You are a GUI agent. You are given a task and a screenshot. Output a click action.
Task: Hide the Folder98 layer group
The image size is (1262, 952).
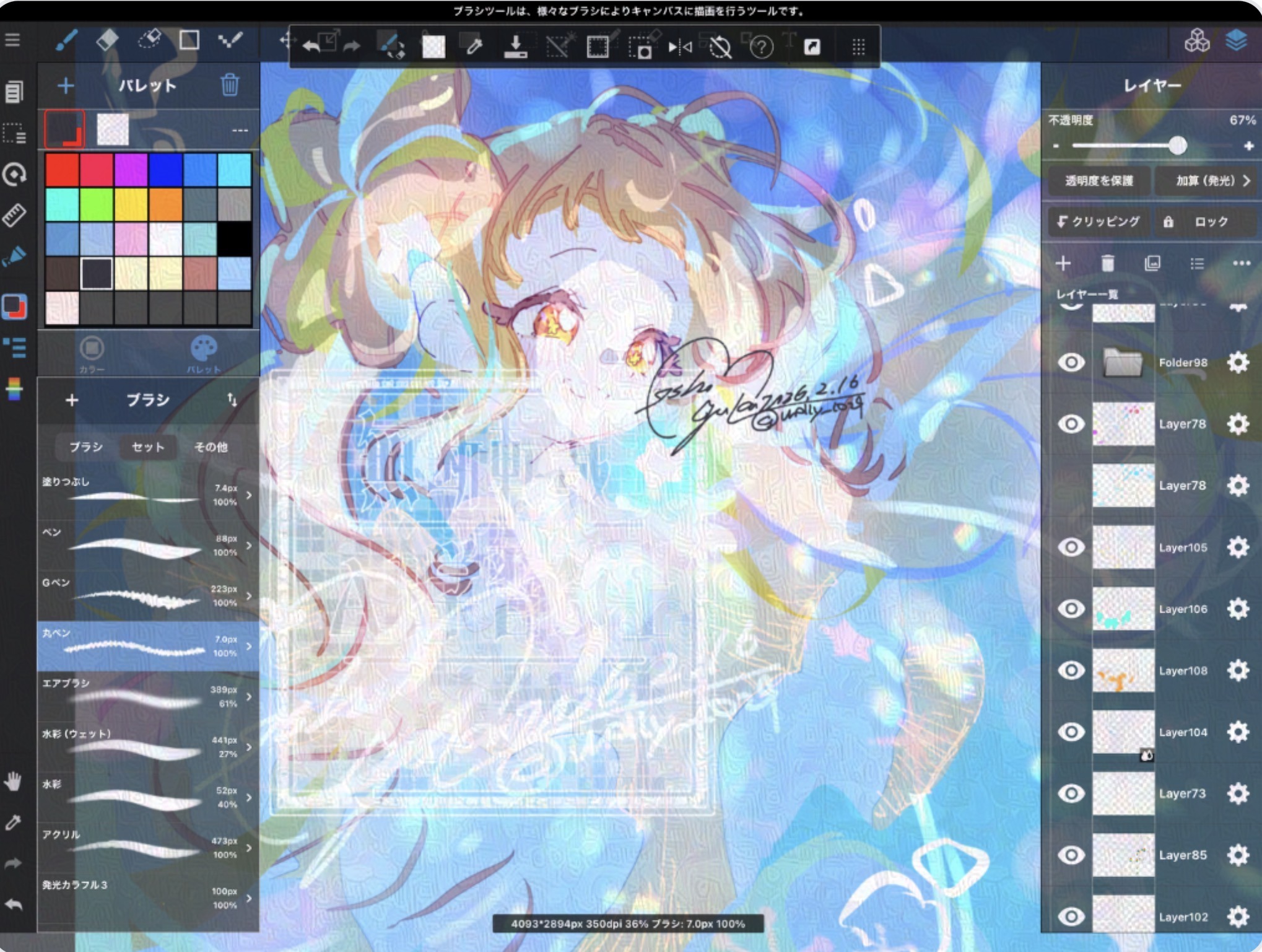[x=1071, y=362]
